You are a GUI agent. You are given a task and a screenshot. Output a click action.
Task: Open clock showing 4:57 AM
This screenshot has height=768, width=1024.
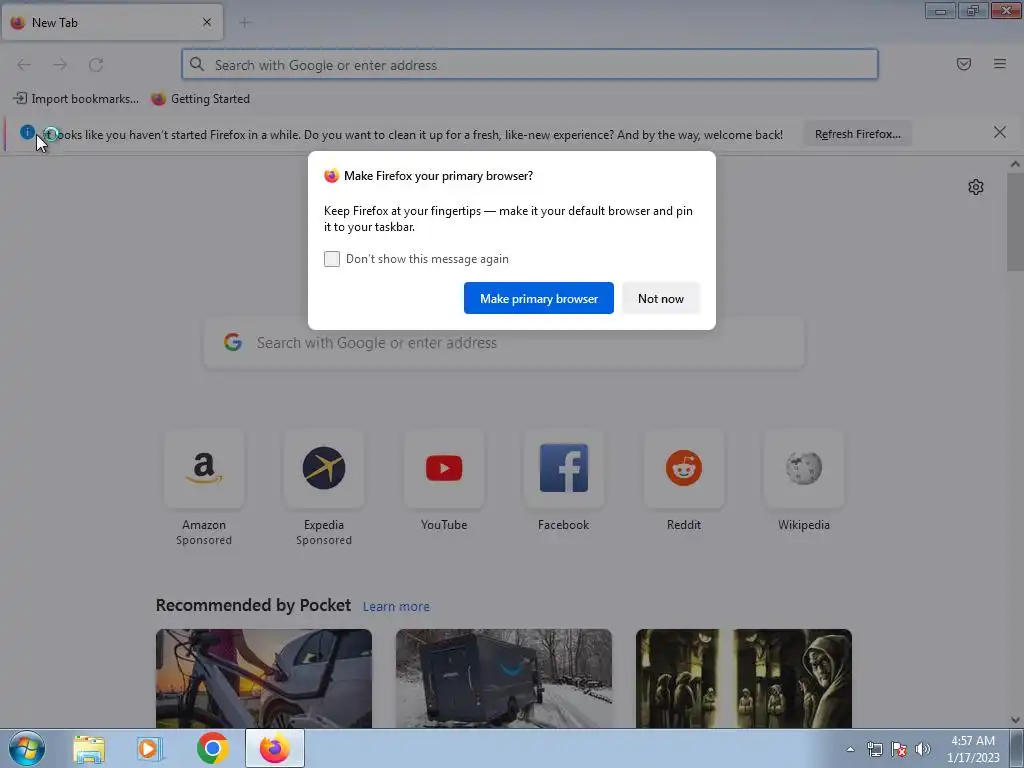(973, 749)
